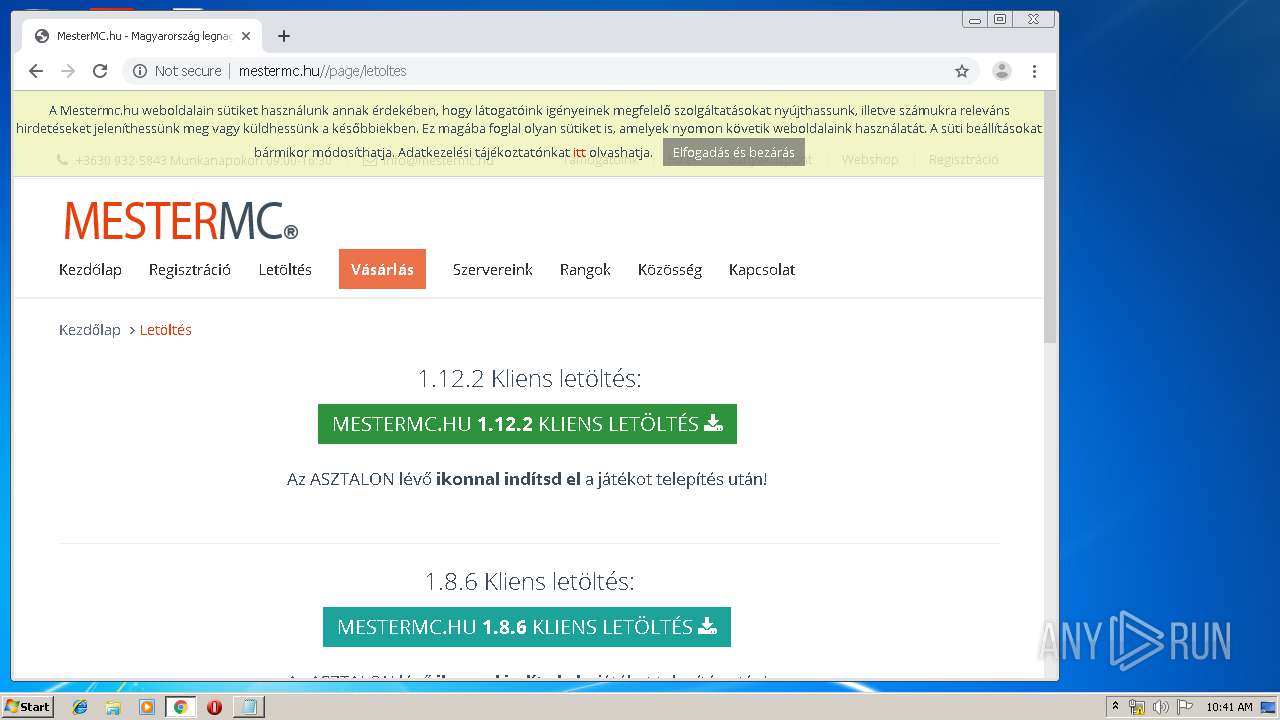The image size is (1280, 720).
Task: Open Windows Media Player from taskbar
Action: point(147,707)
